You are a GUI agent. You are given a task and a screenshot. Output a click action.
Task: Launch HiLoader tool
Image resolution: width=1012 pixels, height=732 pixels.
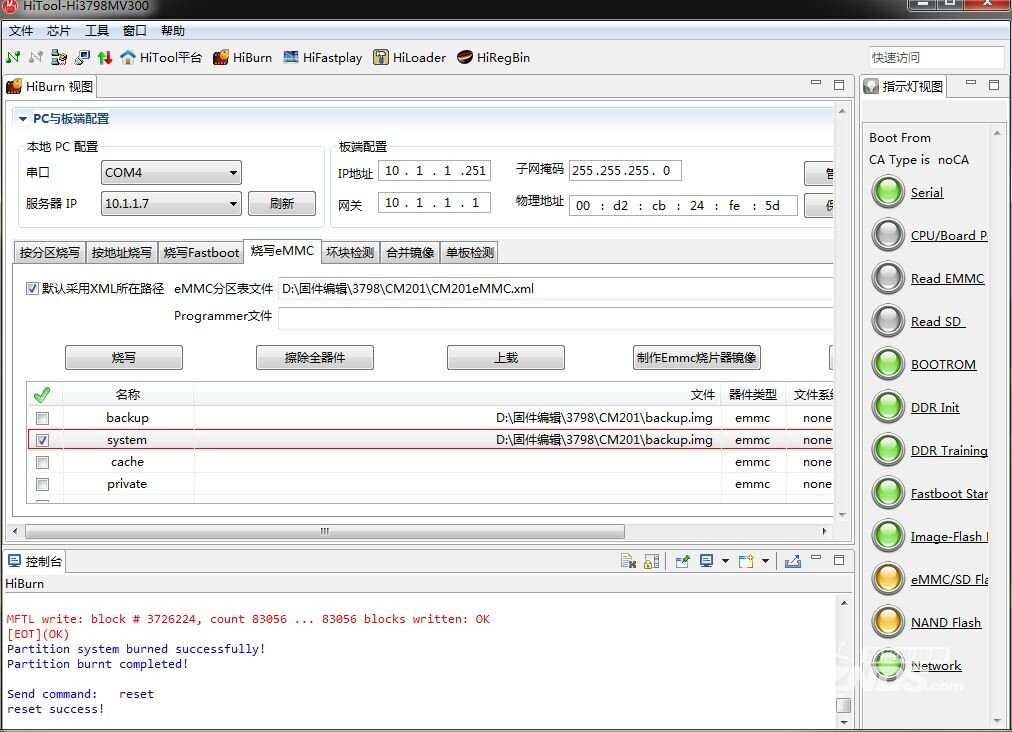pyautogui.click(x=410, y=57)
